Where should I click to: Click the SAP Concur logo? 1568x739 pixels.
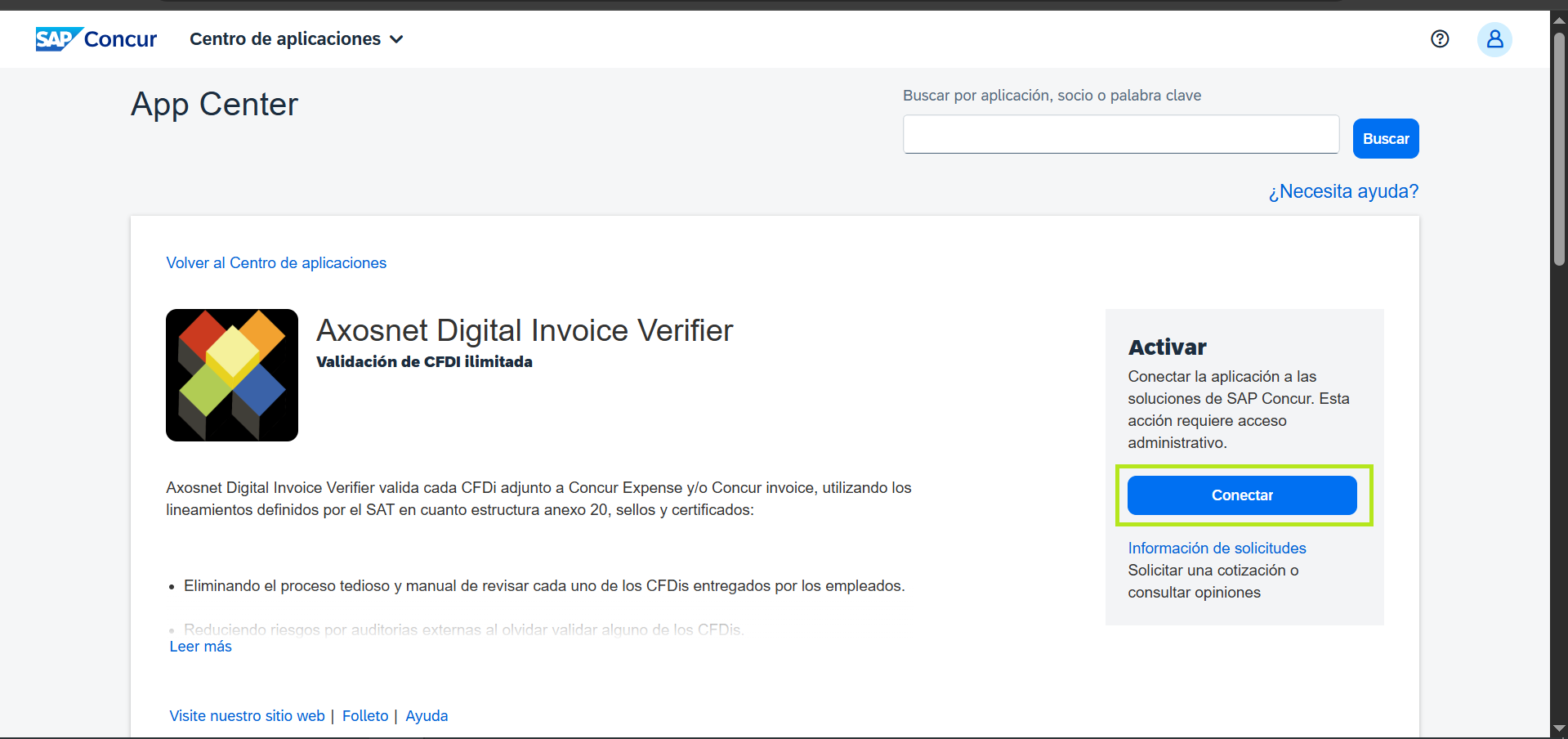point(96,39)
